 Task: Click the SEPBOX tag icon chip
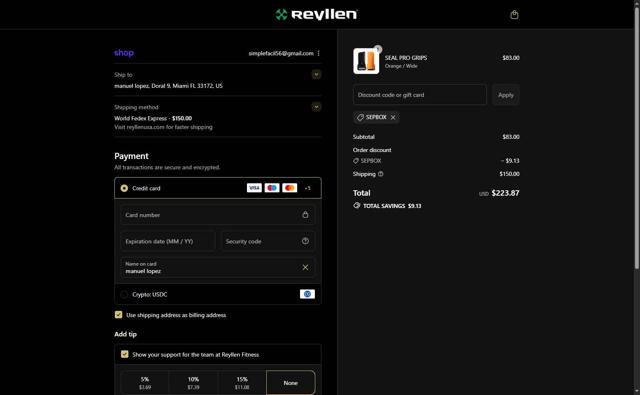(x=360, y=118)
